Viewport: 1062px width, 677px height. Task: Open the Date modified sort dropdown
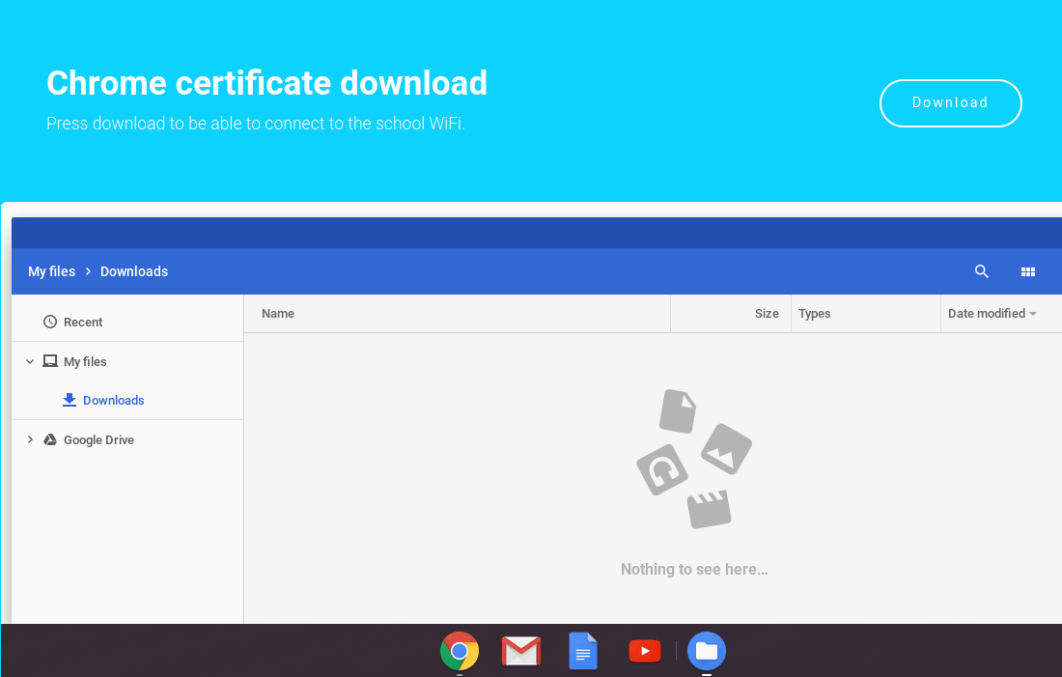[992, 313]
